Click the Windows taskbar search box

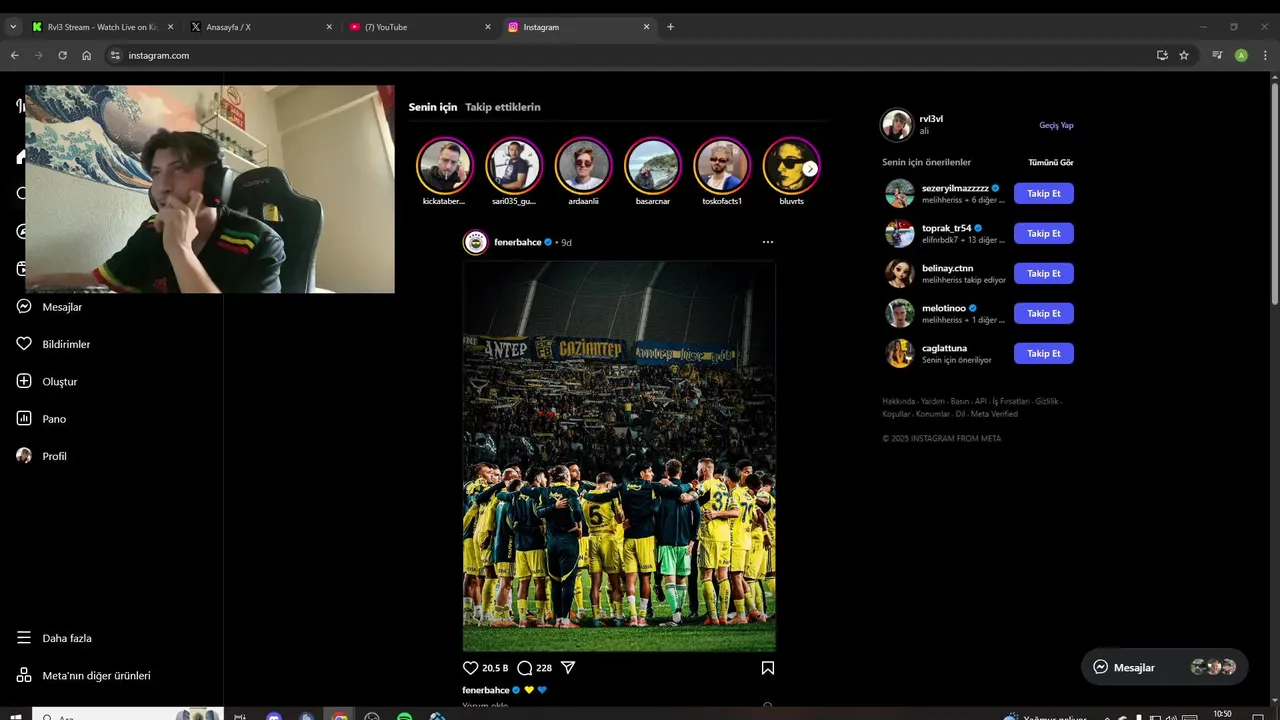126,716
